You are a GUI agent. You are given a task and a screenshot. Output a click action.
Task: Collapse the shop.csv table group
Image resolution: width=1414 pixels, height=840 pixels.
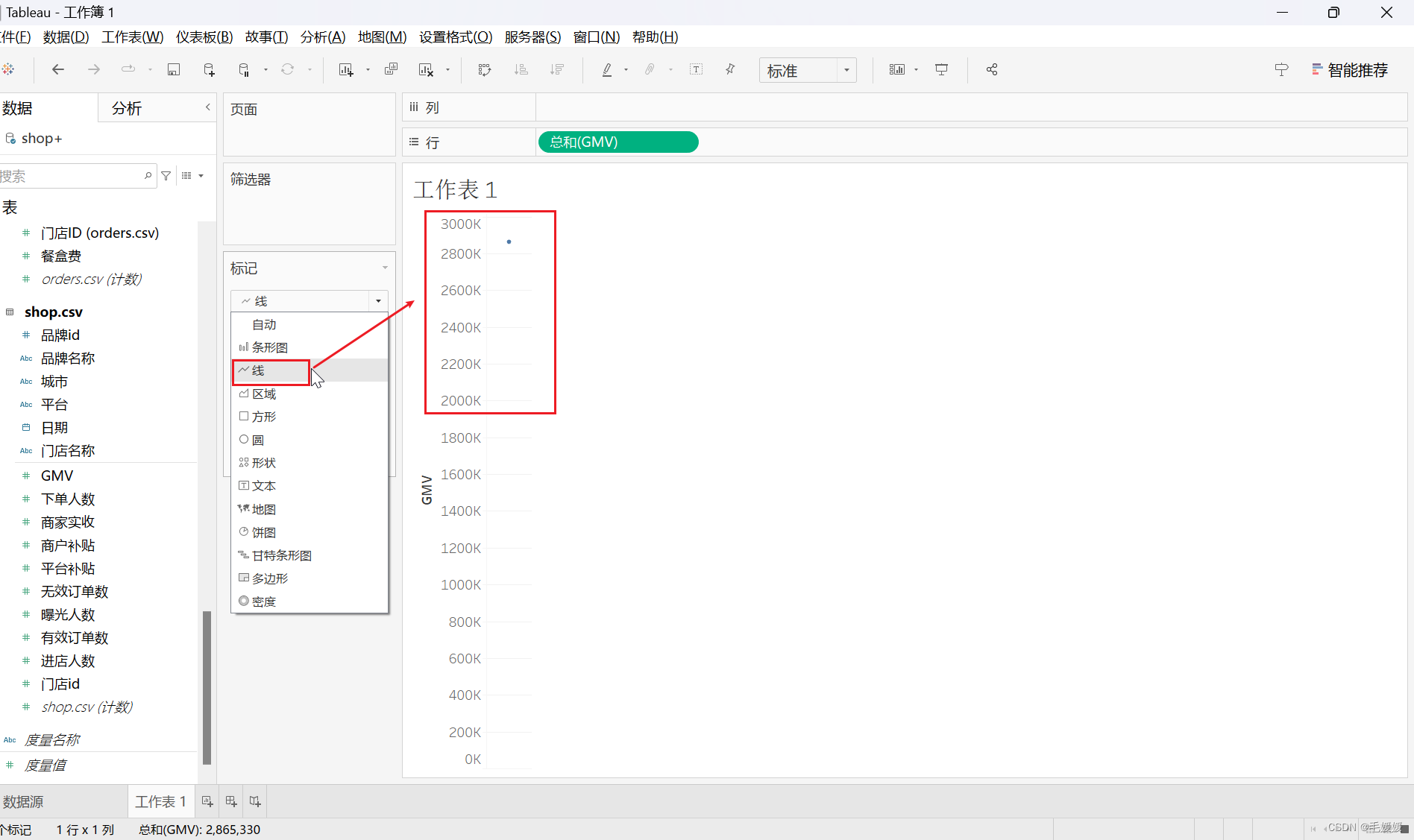pos(10,312)
